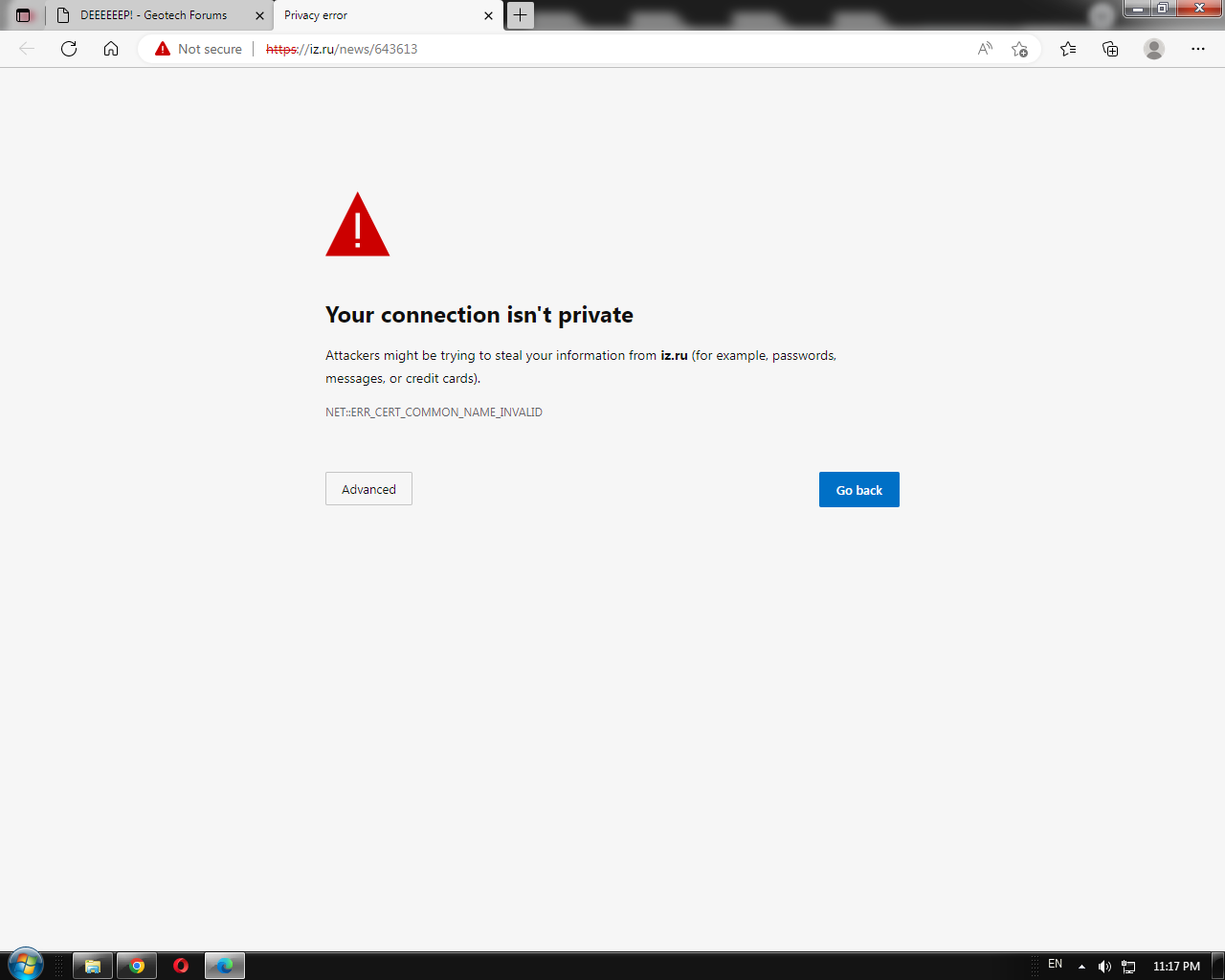Image resolution: width=1225 pixels, height=980 pixels.
Task: Show hidden system tray icons
Action: 1081,967
